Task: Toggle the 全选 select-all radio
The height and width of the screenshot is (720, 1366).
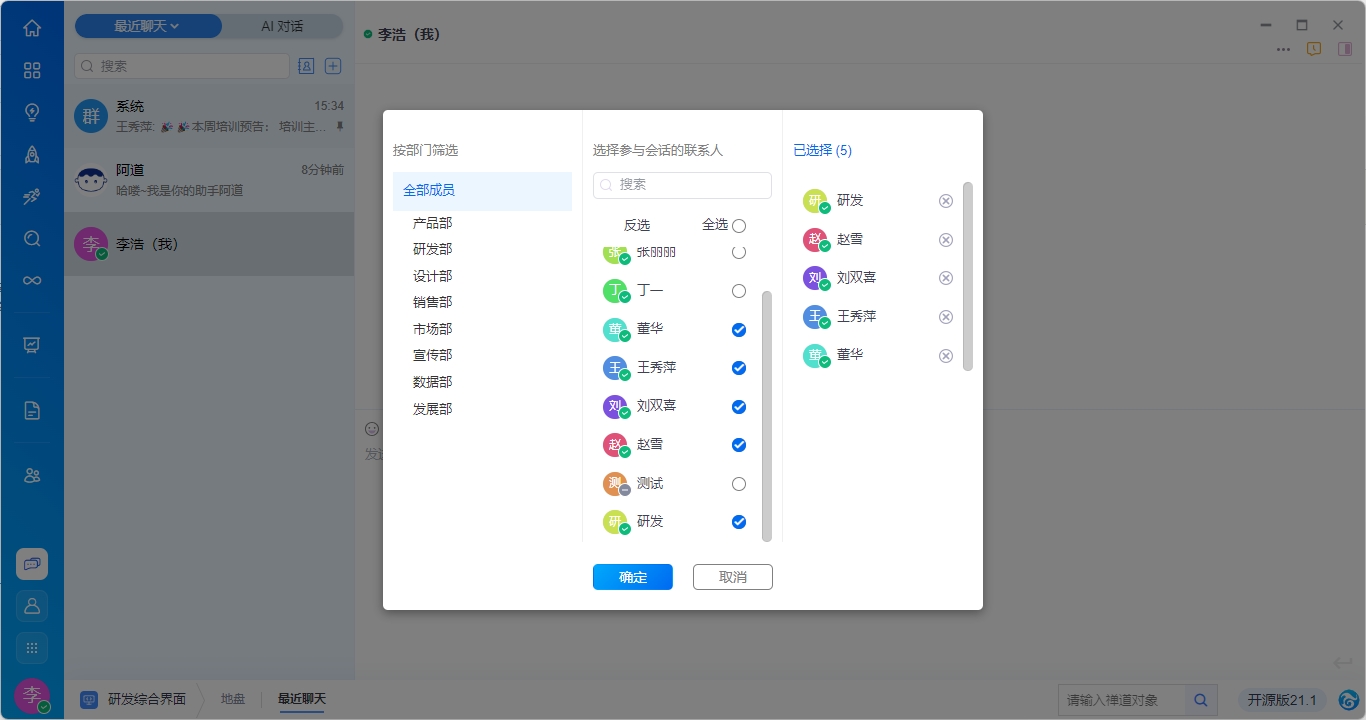Action: pos(739,226)
